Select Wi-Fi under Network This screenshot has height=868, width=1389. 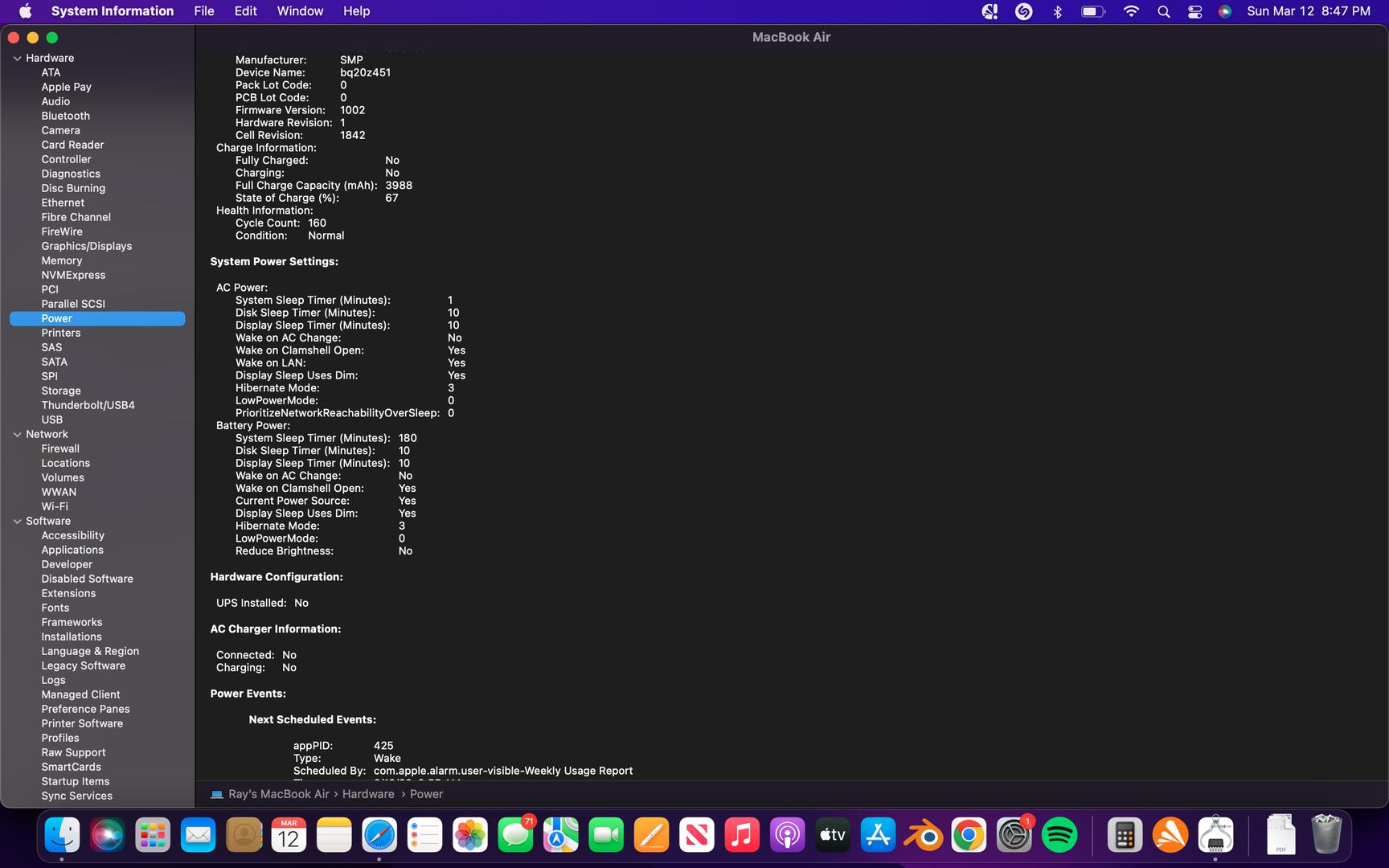pyautogui.click(x=55, y=506)
